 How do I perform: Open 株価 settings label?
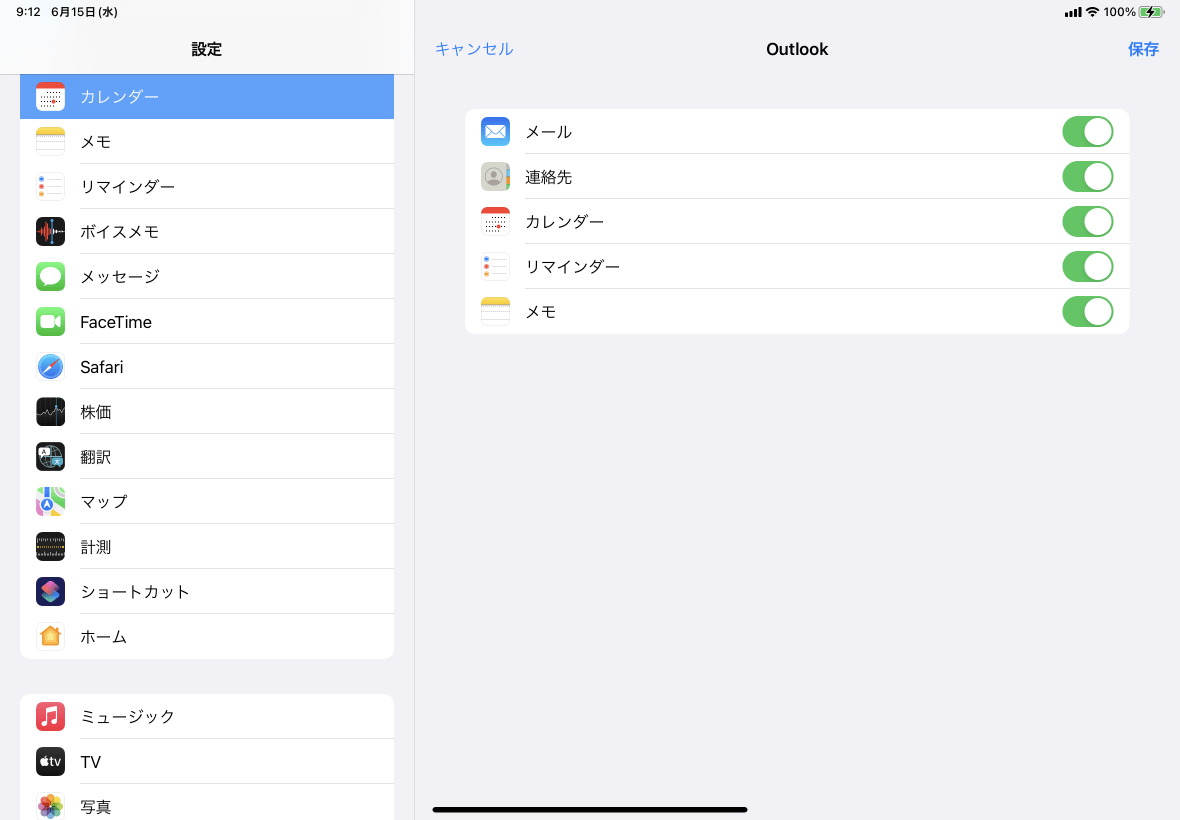[x=96, y=412]
